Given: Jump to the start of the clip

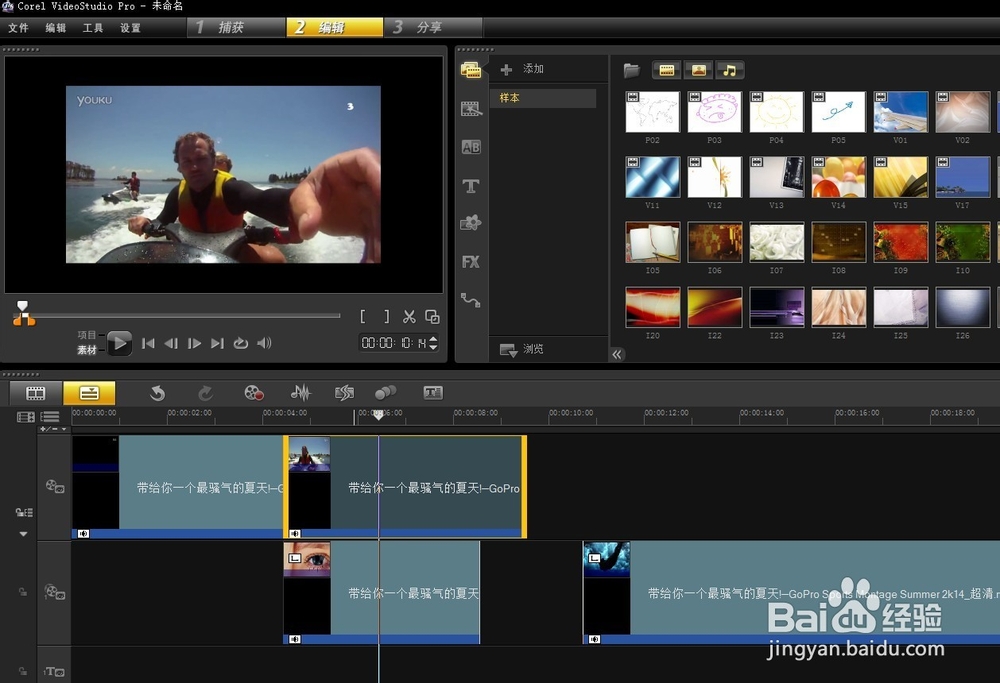Looking at the screenshot, I should pos(148,343).
